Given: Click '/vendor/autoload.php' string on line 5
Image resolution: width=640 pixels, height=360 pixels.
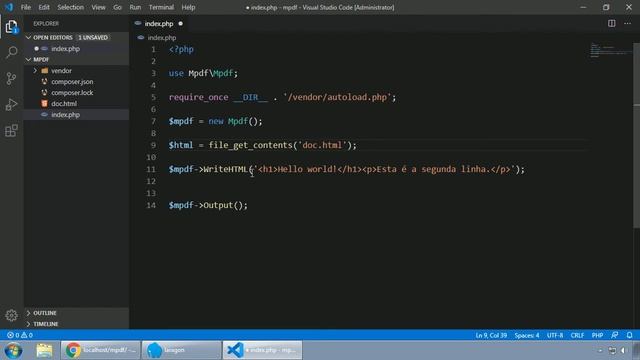Looking at the screenshot, I should click(x=337, y=97).
